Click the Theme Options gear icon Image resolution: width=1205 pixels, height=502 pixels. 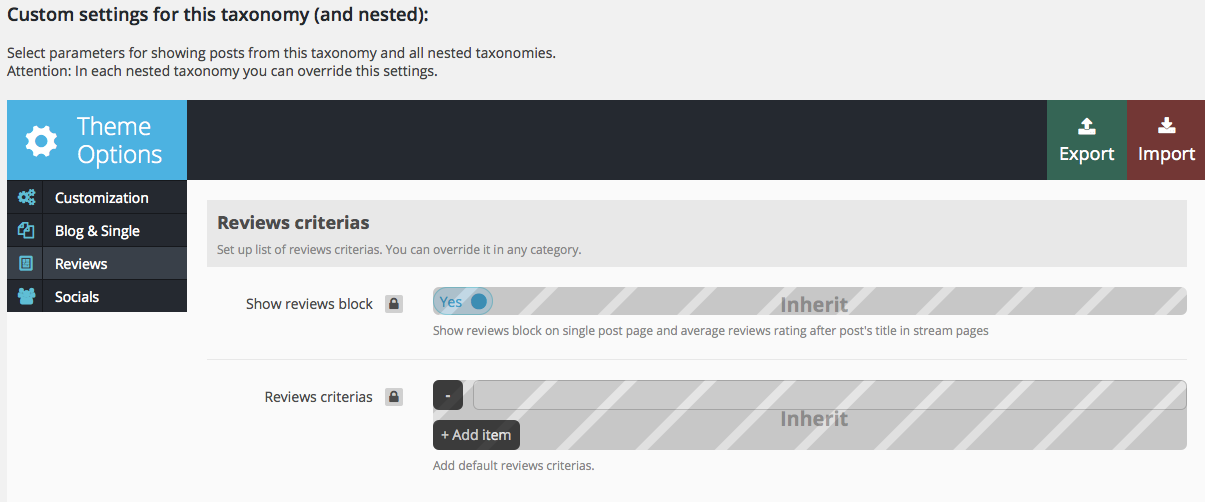point(41,141)
